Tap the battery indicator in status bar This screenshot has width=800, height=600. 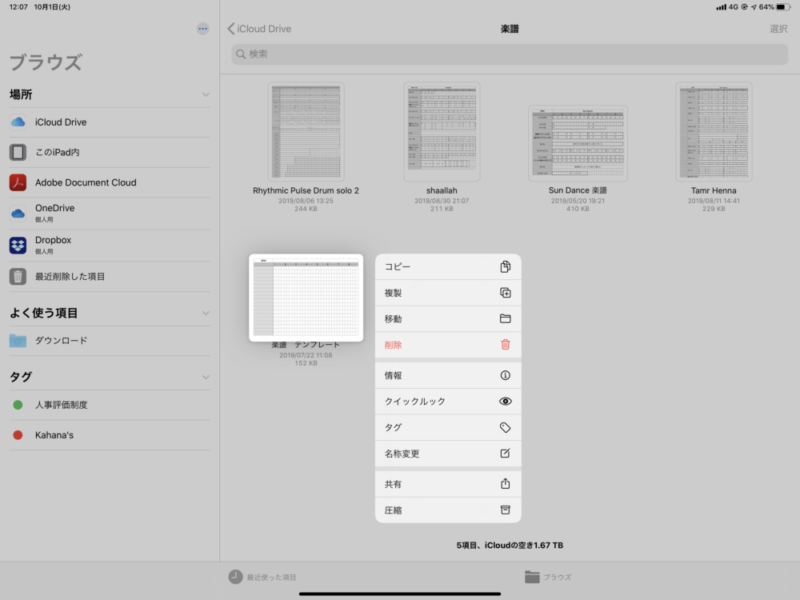[783, 7]
